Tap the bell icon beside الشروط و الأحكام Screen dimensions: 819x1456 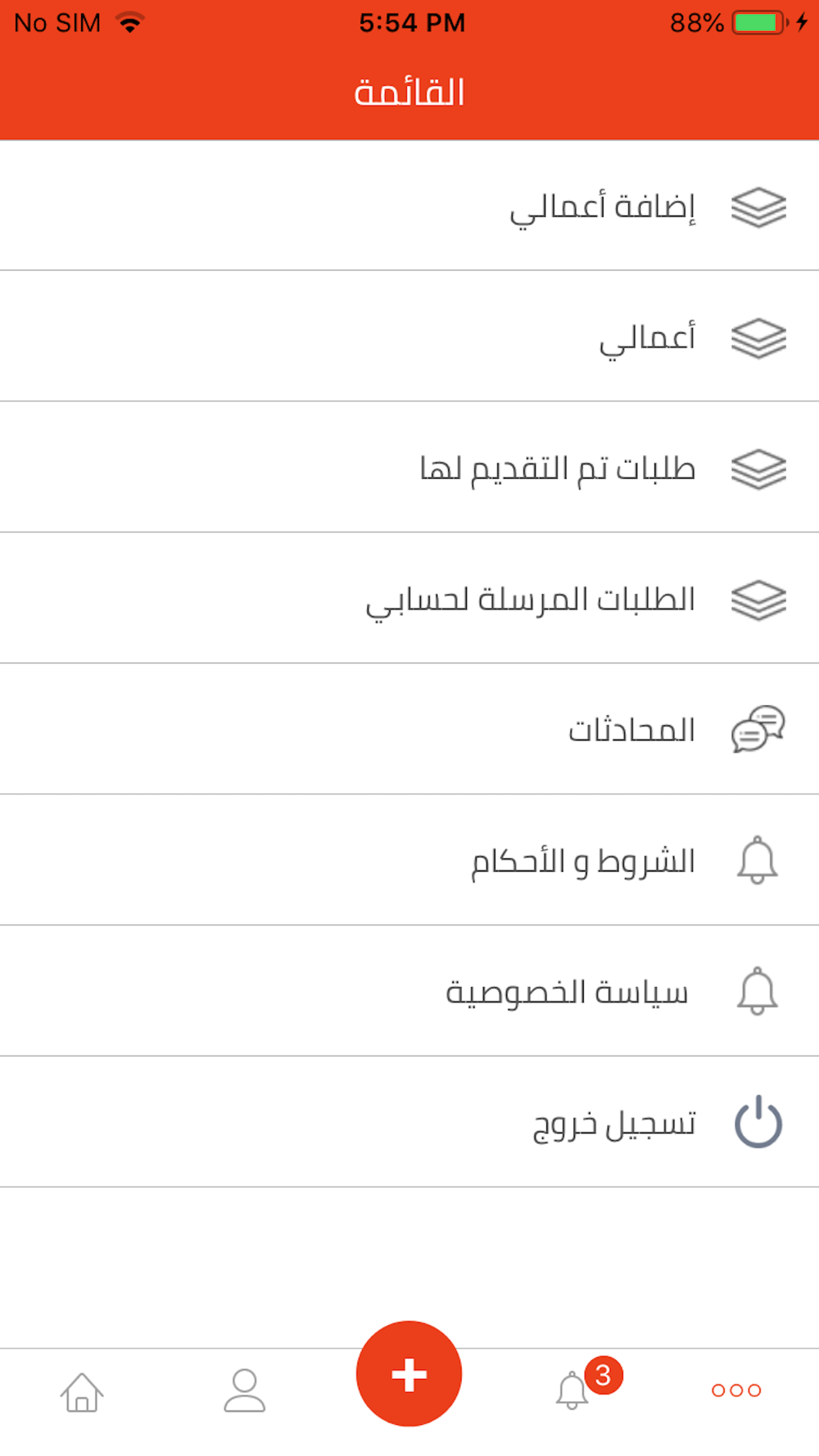(758, 860)
